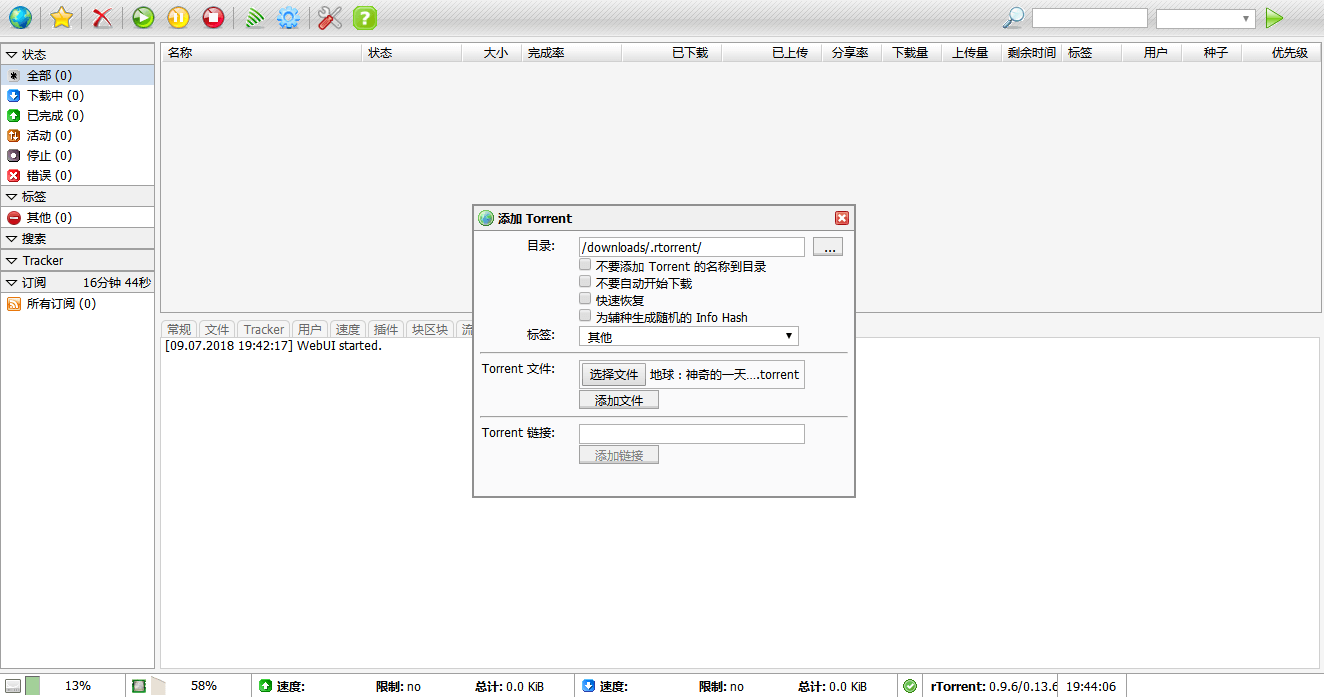Expand the 搜索 sidebar section
This screenshot has height=697, width=1324.
77,238
